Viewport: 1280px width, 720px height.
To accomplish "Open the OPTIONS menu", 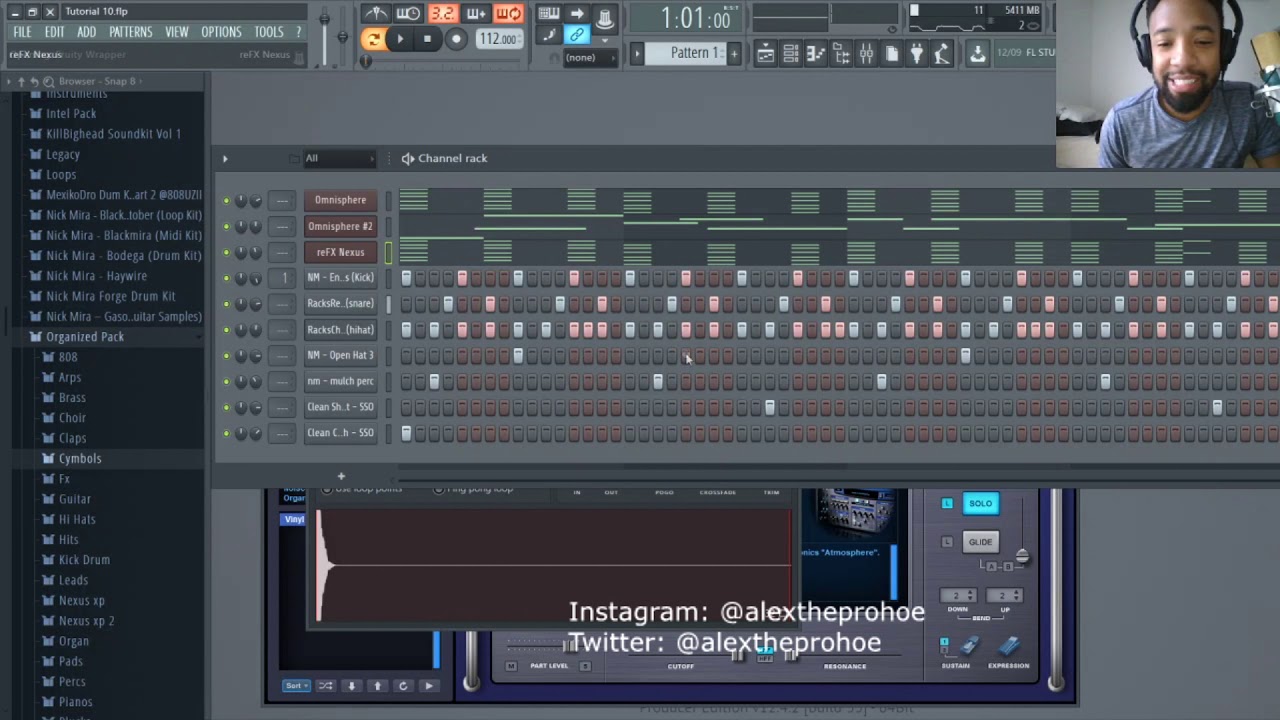I will [x=221, y=32].
